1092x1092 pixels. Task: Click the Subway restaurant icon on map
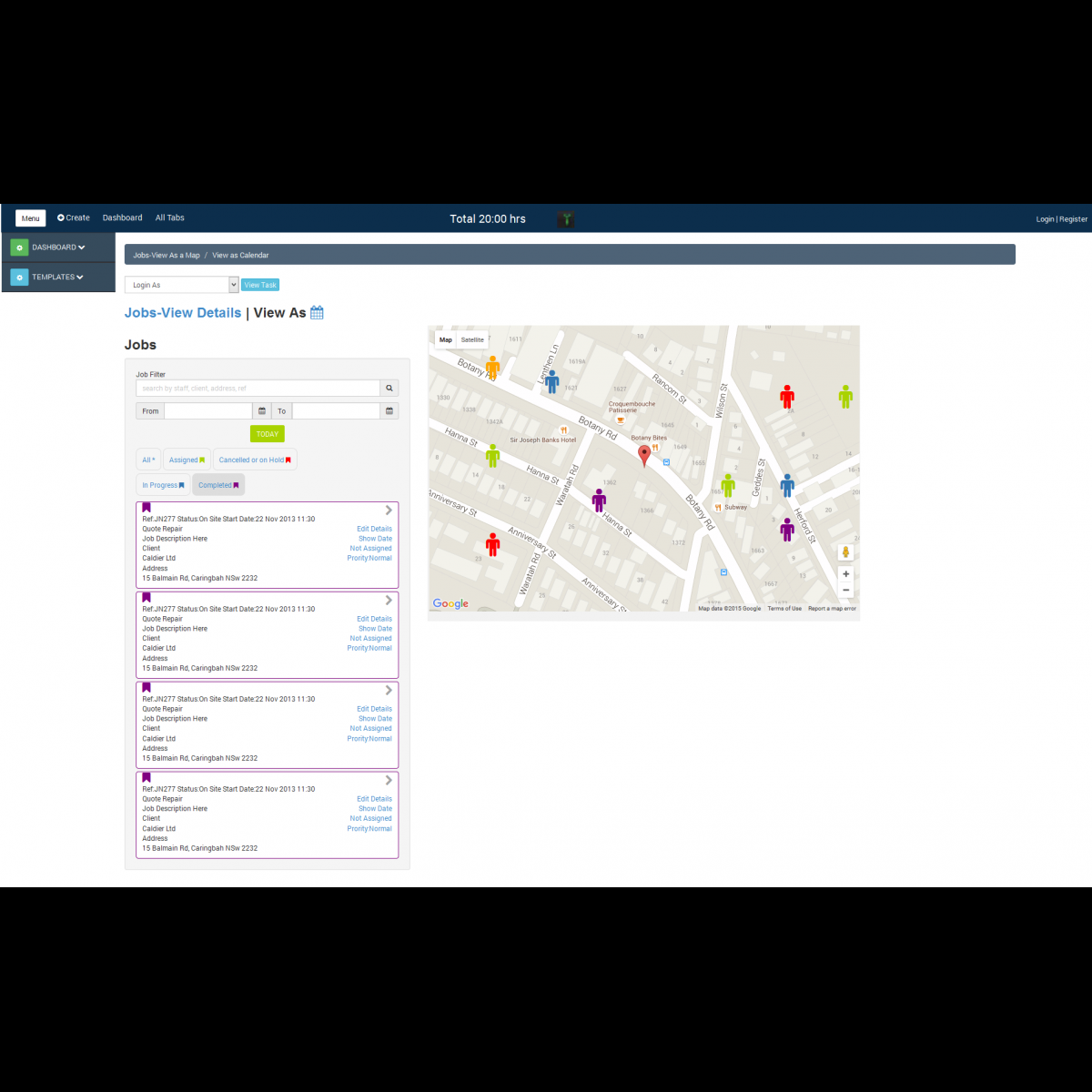[x=718, y=507]
